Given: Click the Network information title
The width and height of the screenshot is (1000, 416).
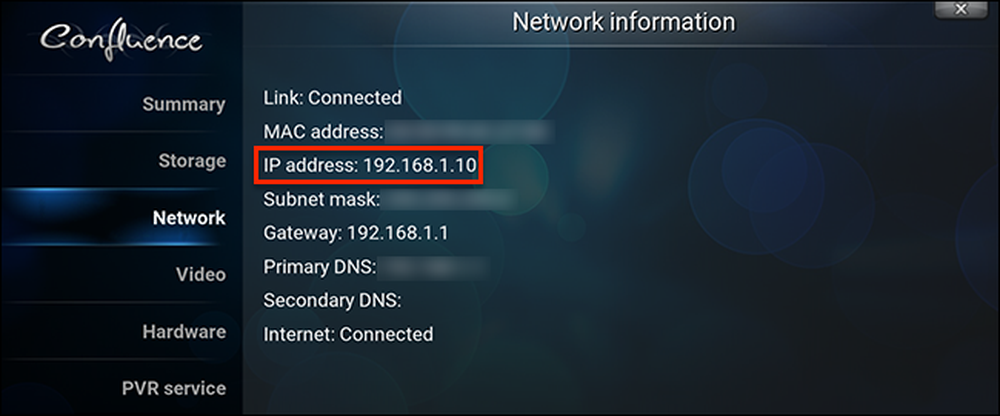Looking at the screenshot, I should click(x=624, y=22).
